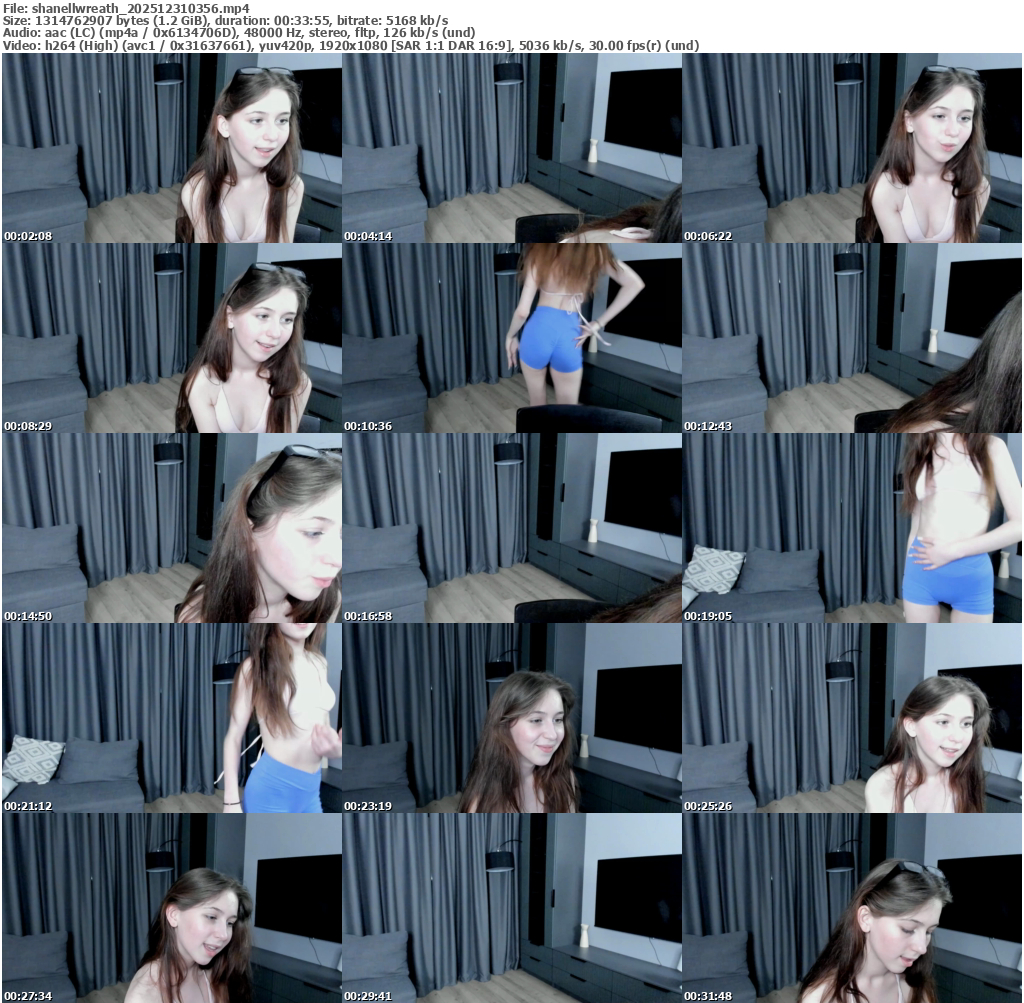Open the thumbnail stamped 00:19:05
The height and width of the screenshot is (1003, 1024).
tap(852, 528)
